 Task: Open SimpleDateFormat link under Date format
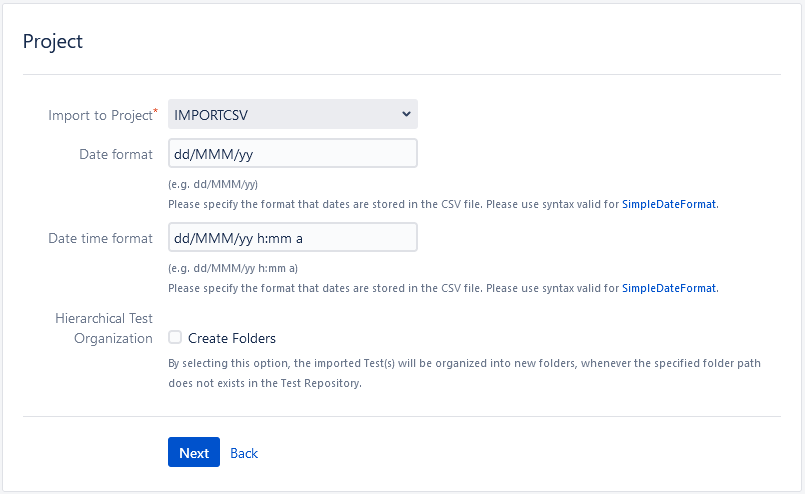[x=669, y=204]
